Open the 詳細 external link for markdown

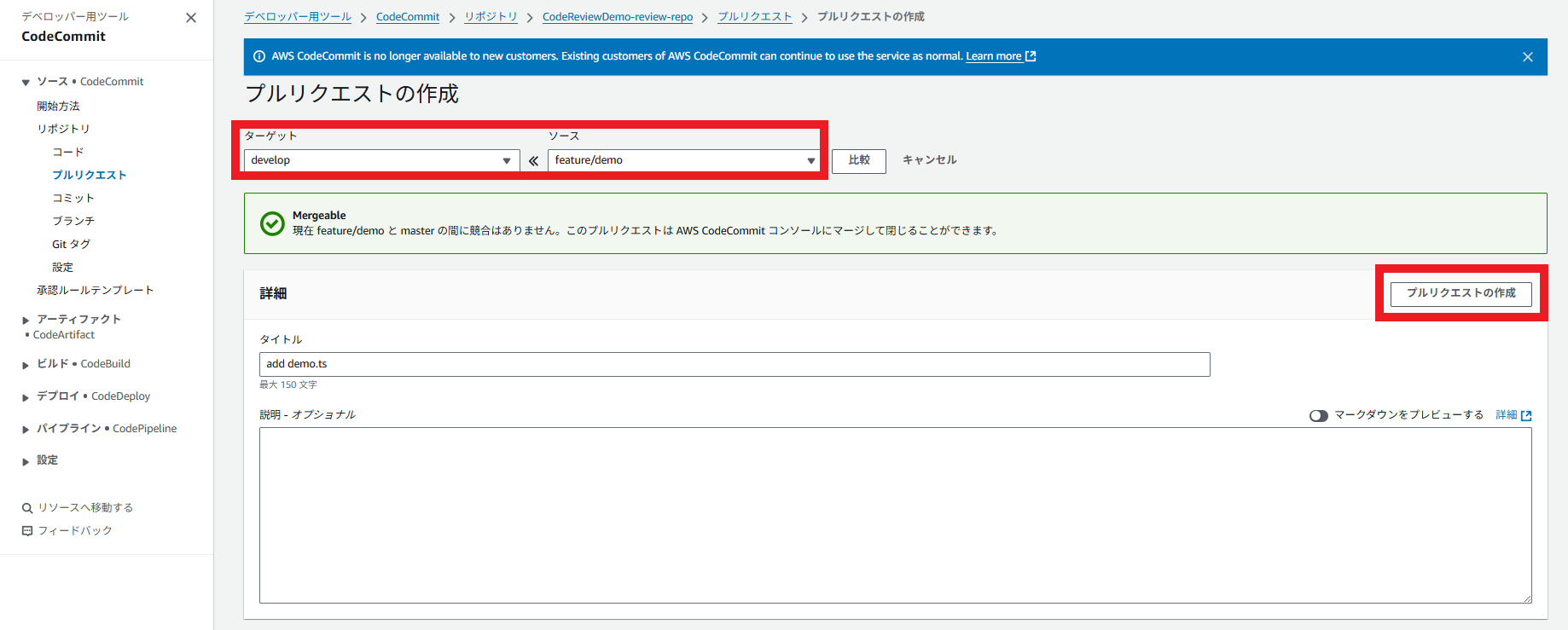[x=1513, y=415]
